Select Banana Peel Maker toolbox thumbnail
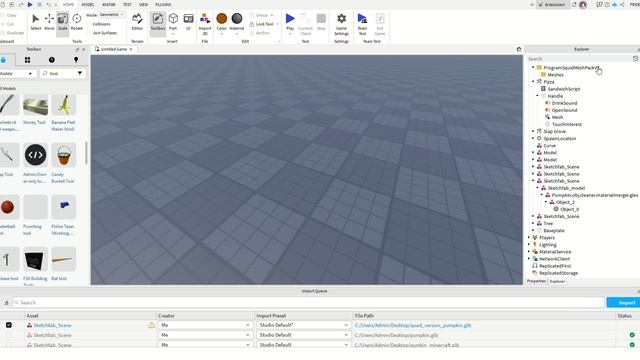Image resolution: width=640 pixels, height=360 pixels. point(64,106)
